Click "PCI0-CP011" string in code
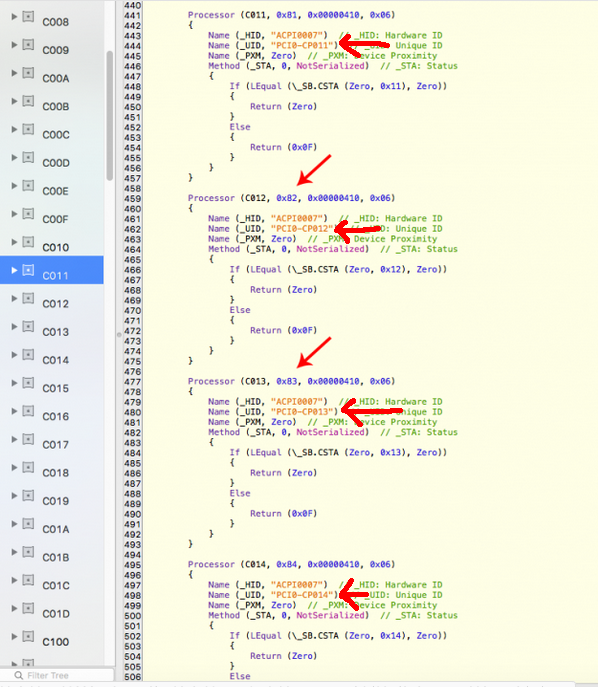 pyautogui.click(x=302, y=46)
